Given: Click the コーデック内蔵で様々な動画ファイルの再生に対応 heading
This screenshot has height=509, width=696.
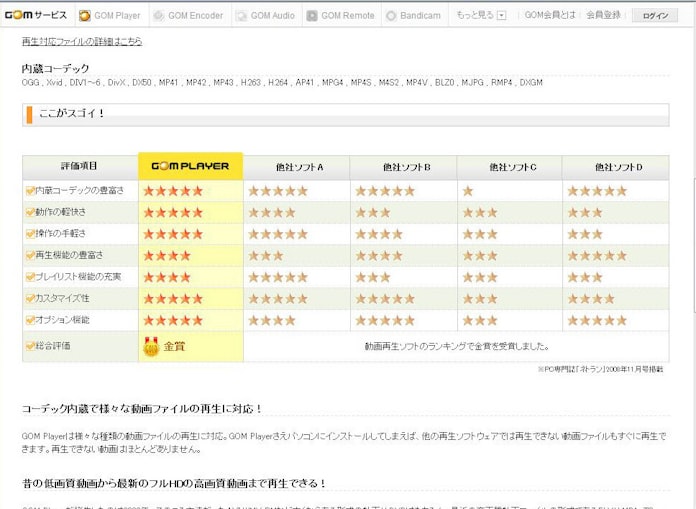Looking at the screenshot, I should click(x=142, y=408).
